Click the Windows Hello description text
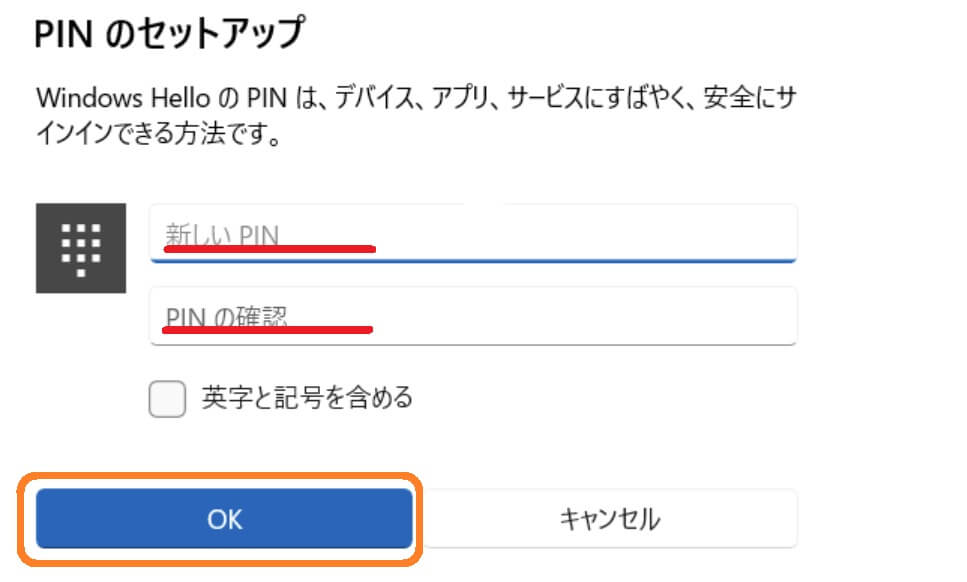Image resolution: width=967 pixels, height=582 pixels. click(416, 115)
